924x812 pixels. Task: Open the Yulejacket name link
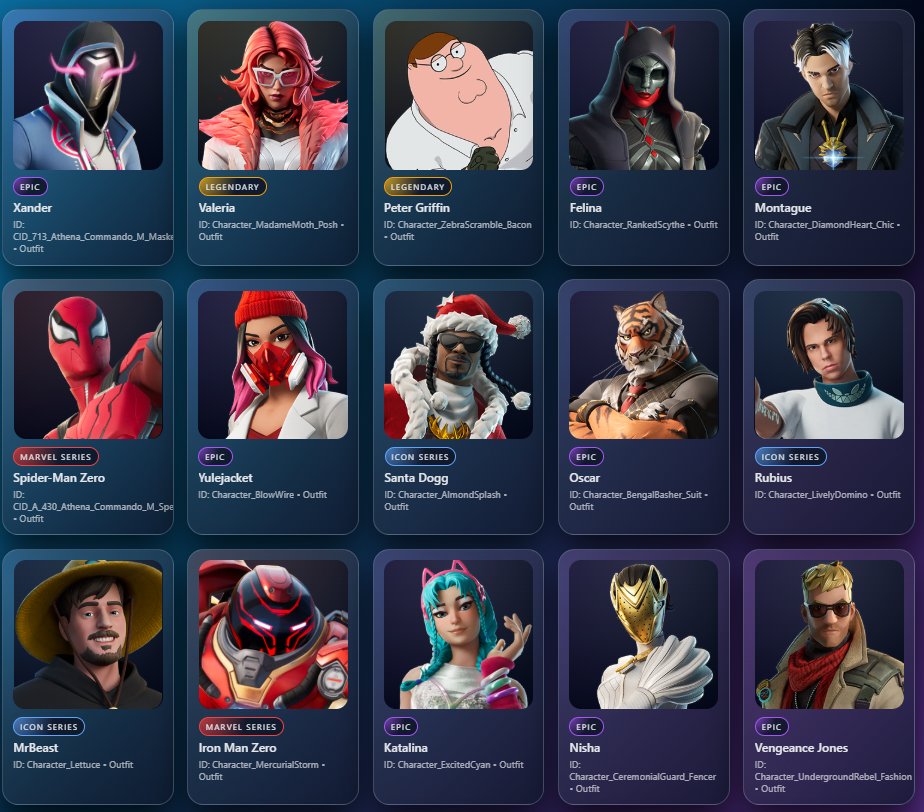coord(225,478)
